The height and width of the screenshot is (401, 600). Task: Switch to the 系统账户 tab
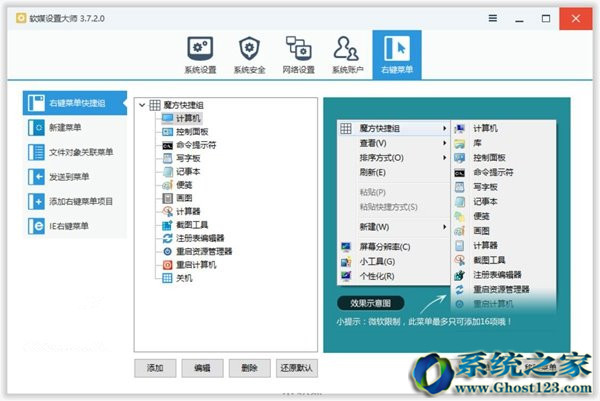pos(347,55)
